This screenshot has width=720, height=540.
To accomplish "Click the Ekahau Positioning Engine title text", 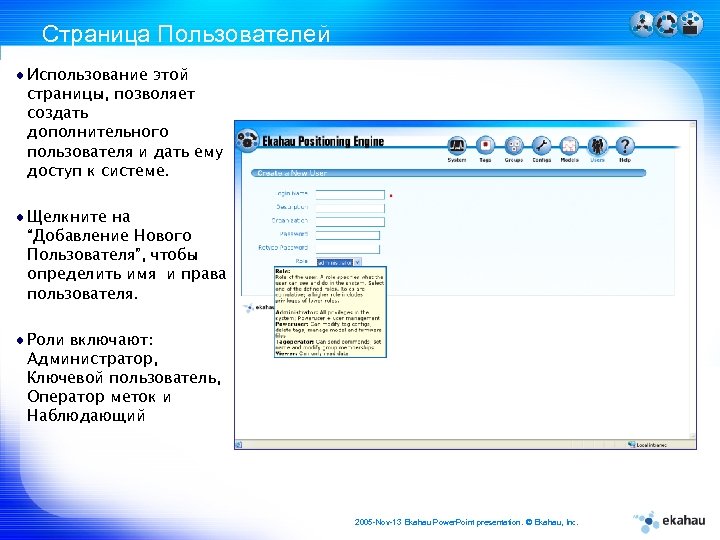I will [x=323, y=141].
